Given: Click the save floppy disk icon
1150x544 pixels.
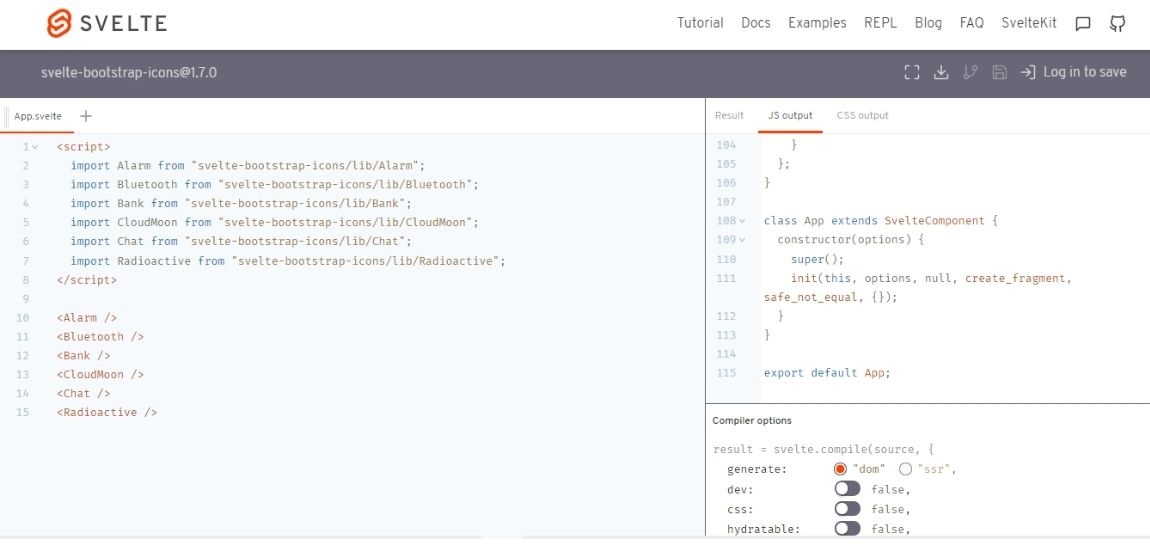Looking at the screenshot, I should click(998, 72).
